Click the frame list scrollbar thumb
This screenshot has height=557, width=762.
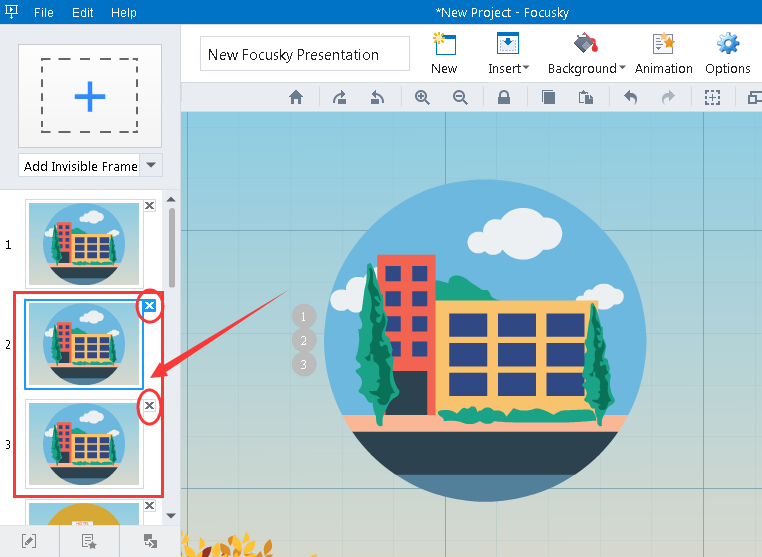[x=172, y=247]
